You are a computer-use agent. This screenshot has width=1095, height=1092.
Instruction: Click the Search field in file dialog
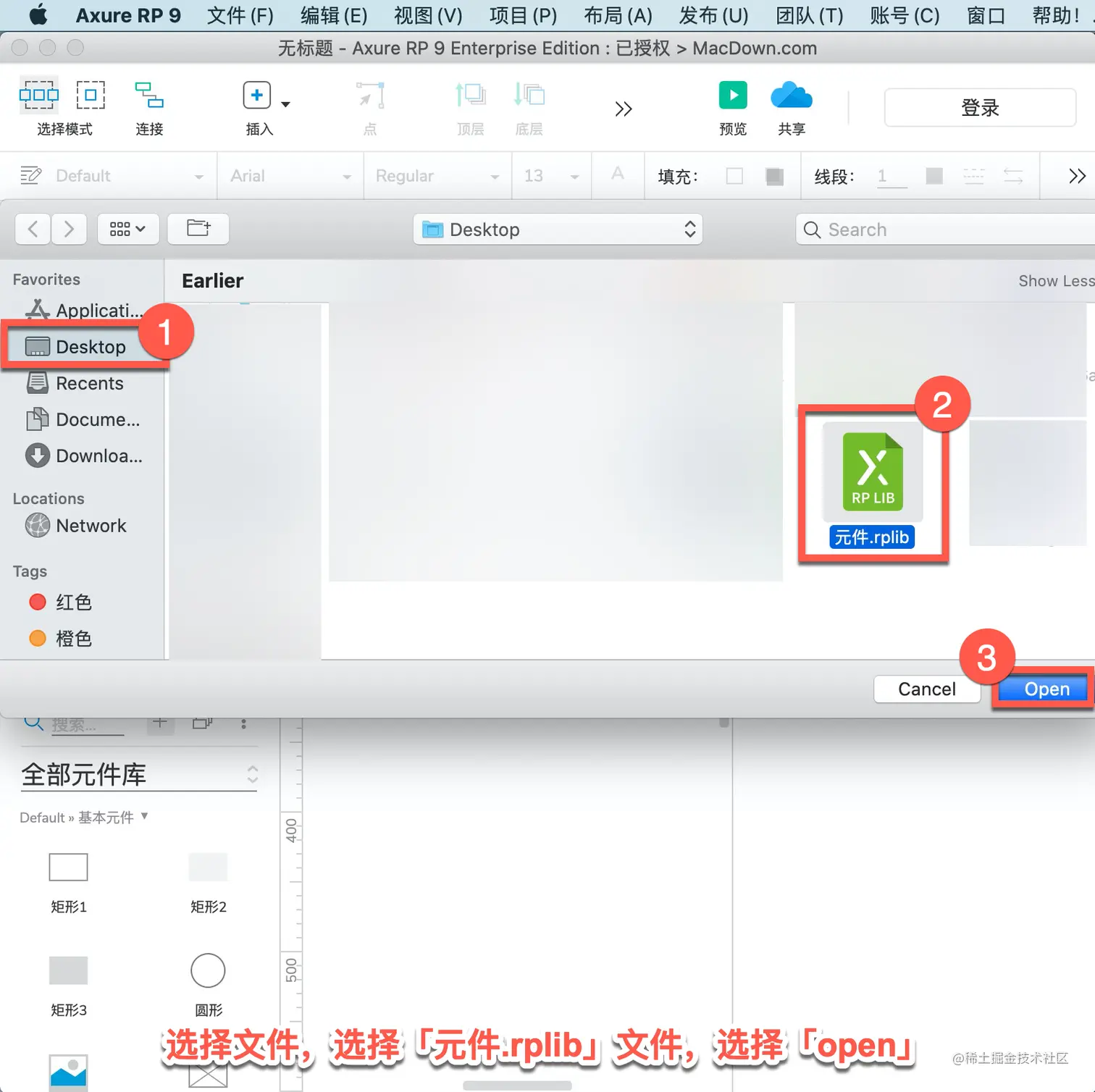coord(945,230)
